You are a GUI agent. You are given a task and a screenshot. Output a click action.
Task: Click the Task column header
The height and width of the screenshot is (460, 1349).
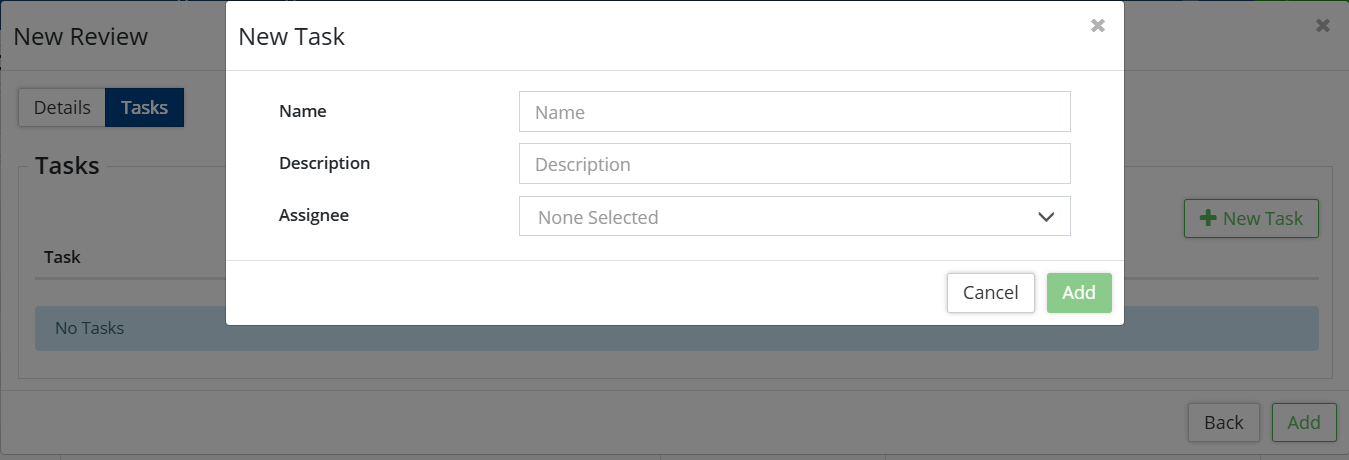click(62, 257)
